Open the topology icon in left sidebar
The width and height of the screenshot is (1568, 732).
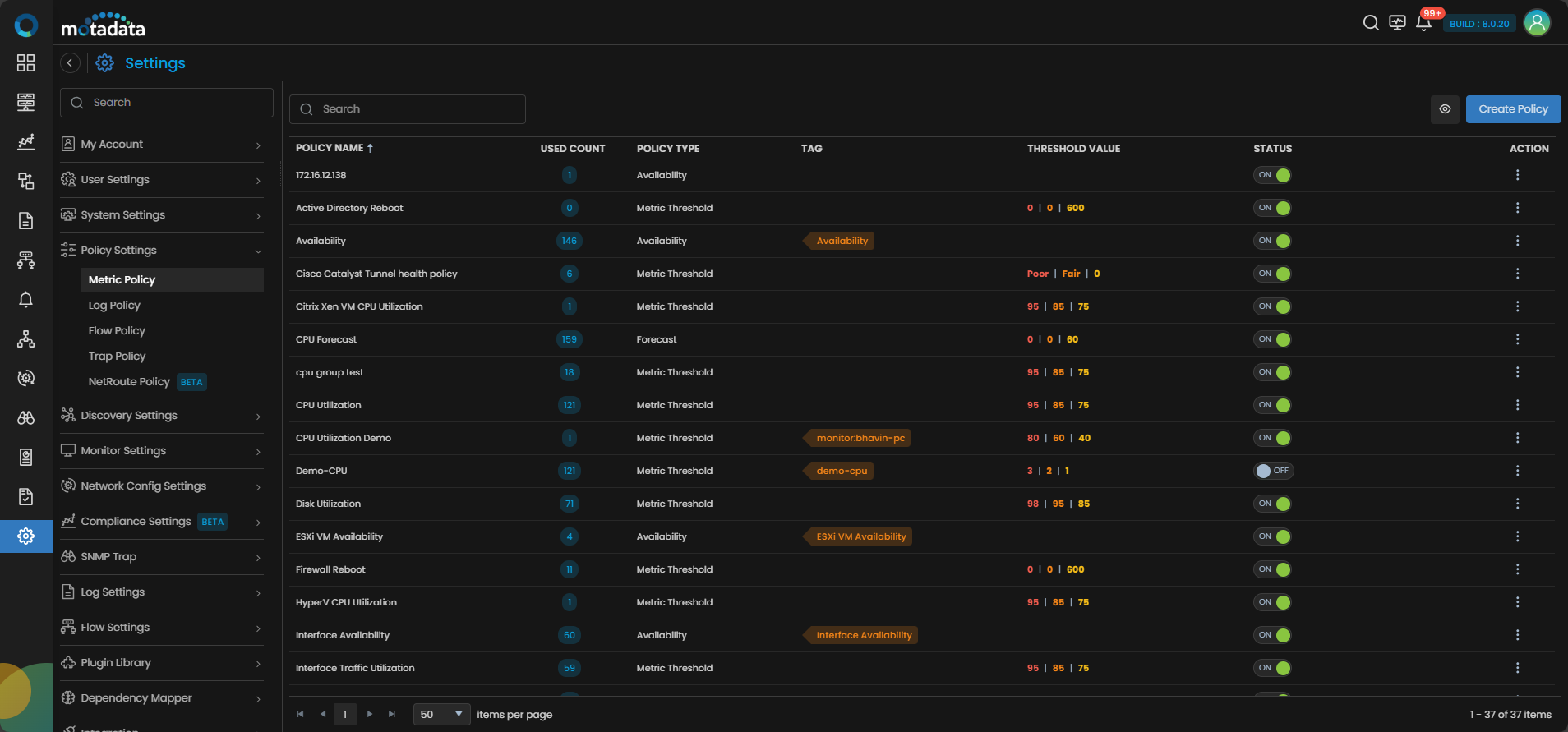pyautogui.click(x=26, y=339)
